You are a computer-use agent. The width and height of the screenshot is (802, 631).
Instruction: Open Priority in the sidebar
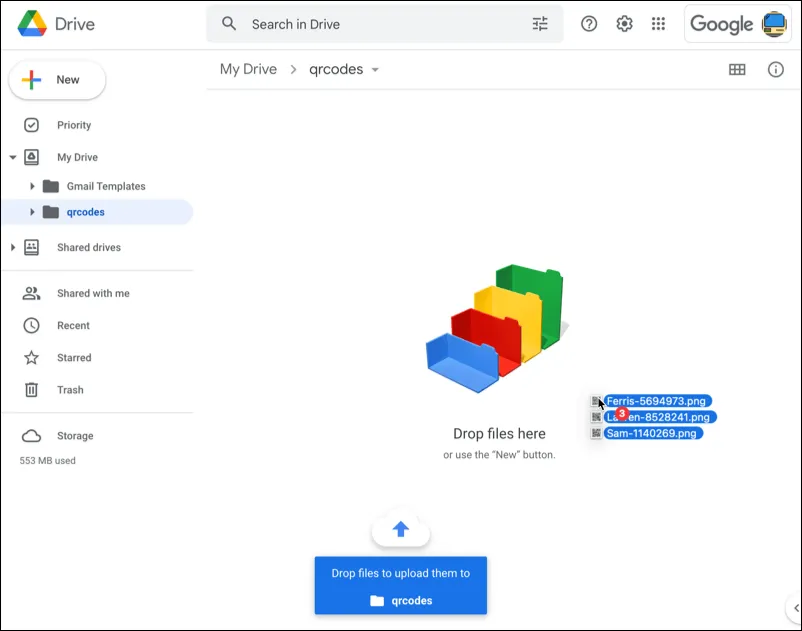[x=74, y=125]
